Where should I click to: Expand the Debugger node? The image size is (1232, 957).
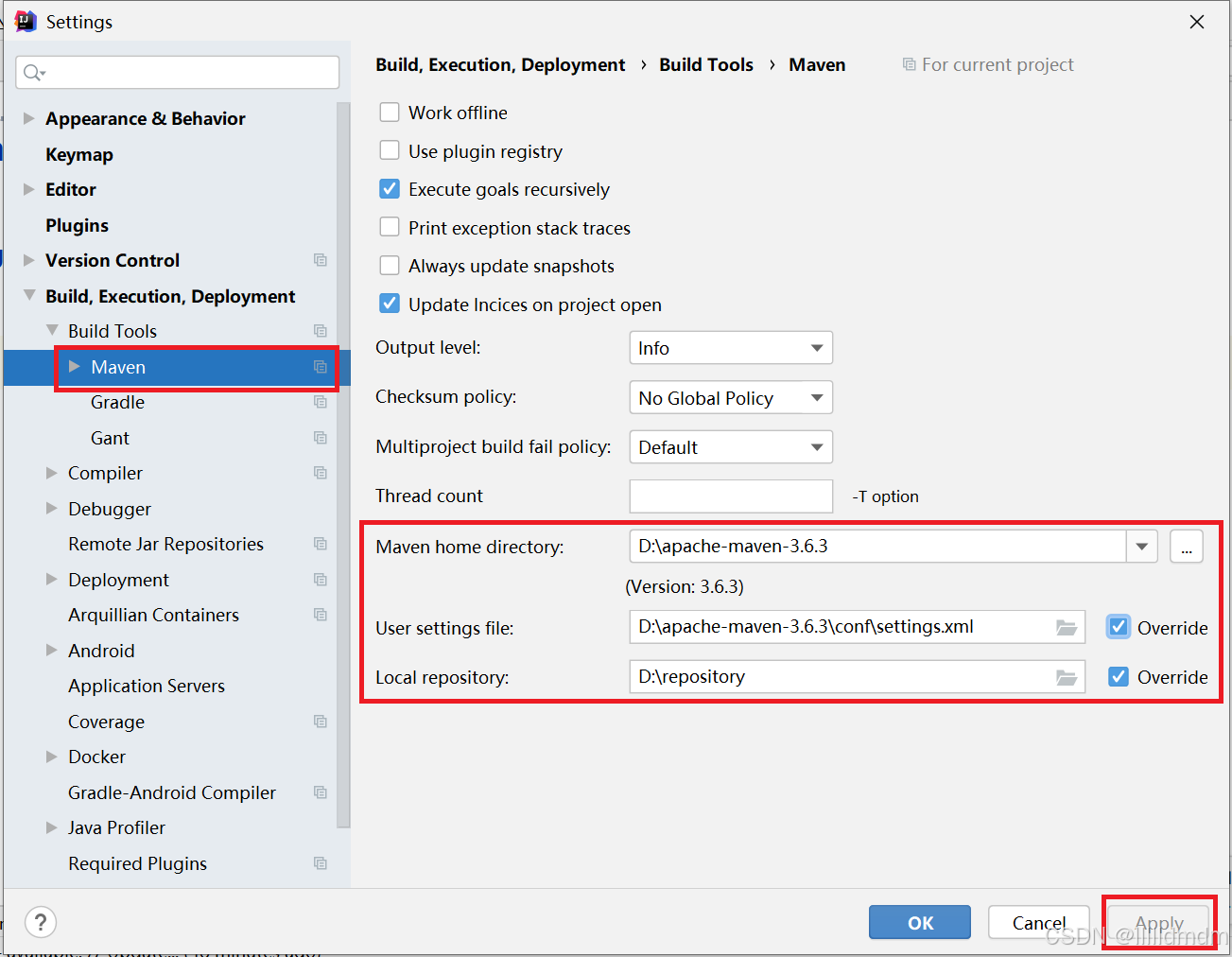click(52, 509)
